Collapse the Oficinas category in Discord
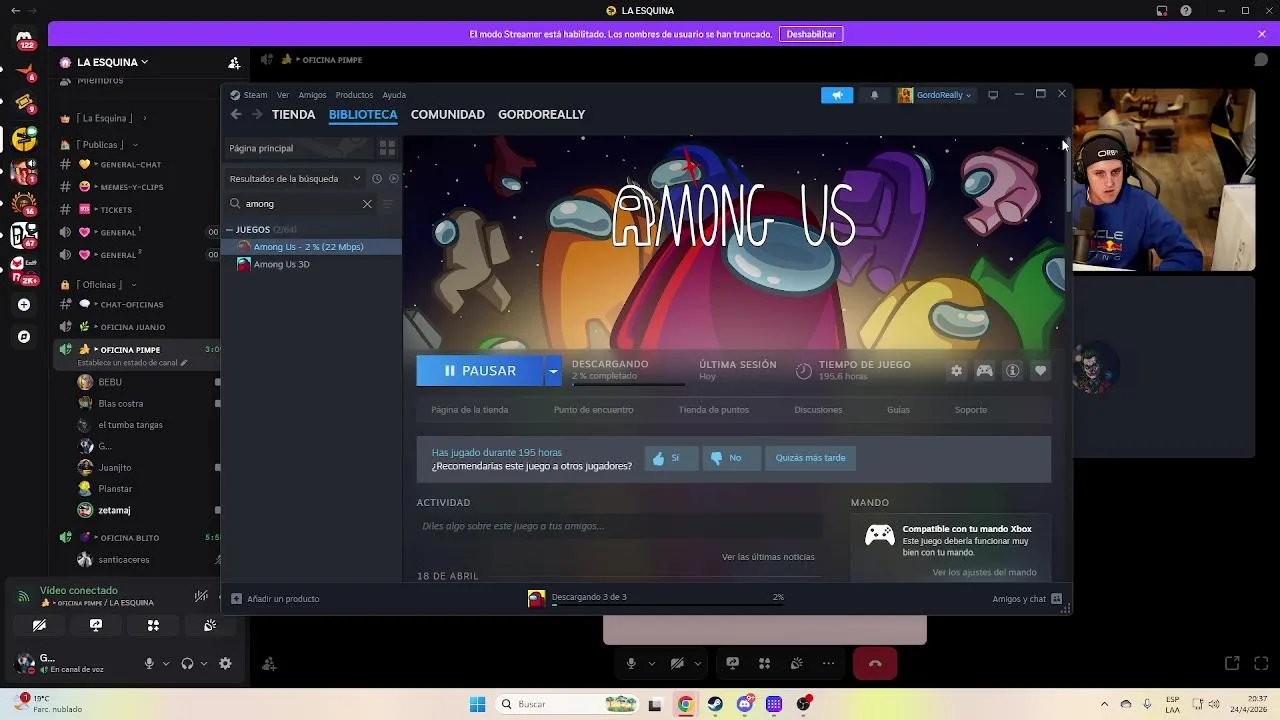 point(100,284)
